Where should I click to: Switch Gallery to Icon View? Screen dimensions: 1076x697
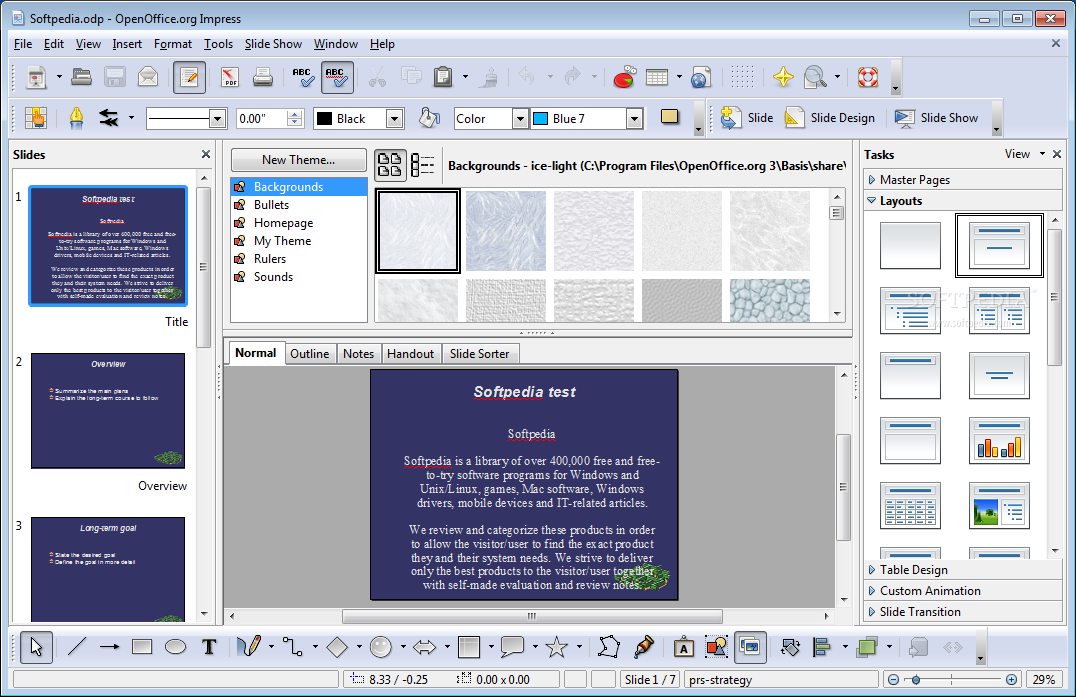tap(390, 165)
